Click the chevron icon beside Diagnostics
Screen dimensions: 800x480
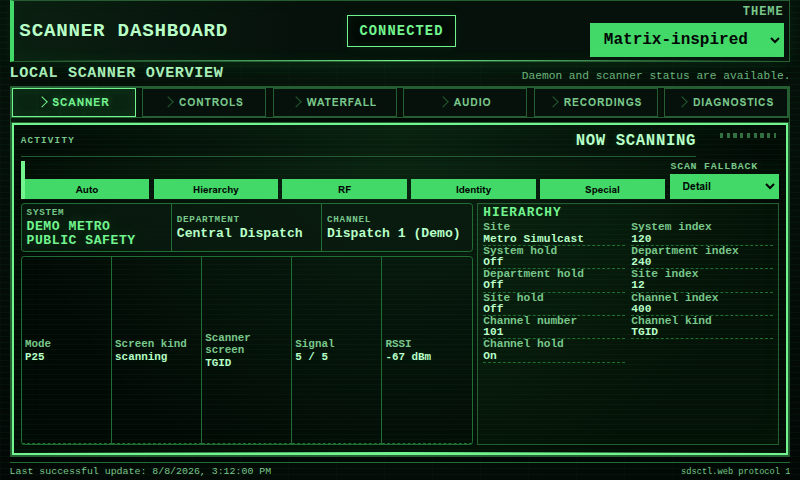point(685,102)
